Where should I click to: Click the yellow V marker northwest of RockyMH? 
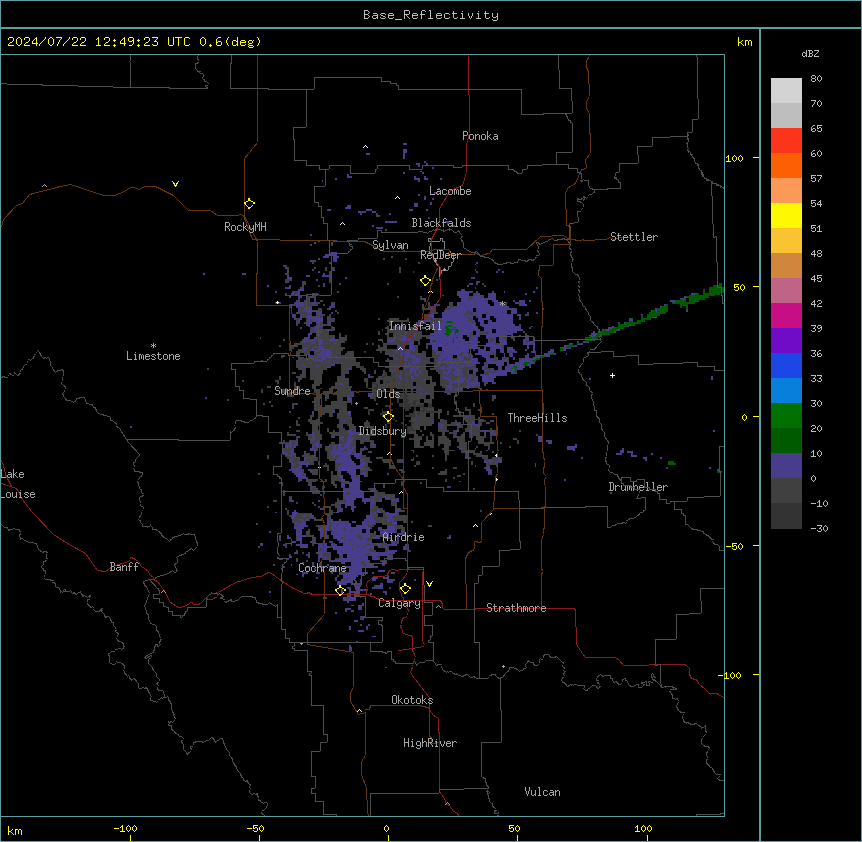click(x=175, y=184)
